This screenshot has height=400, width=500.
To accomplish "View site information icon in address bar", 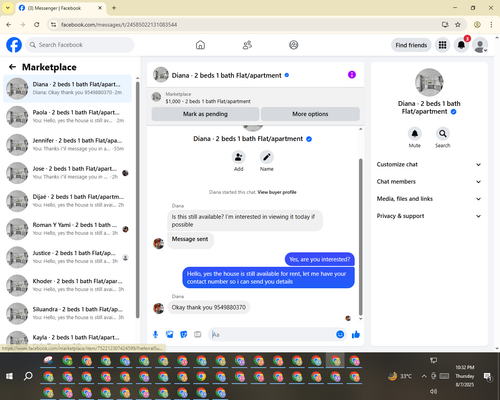I will 53,24.
